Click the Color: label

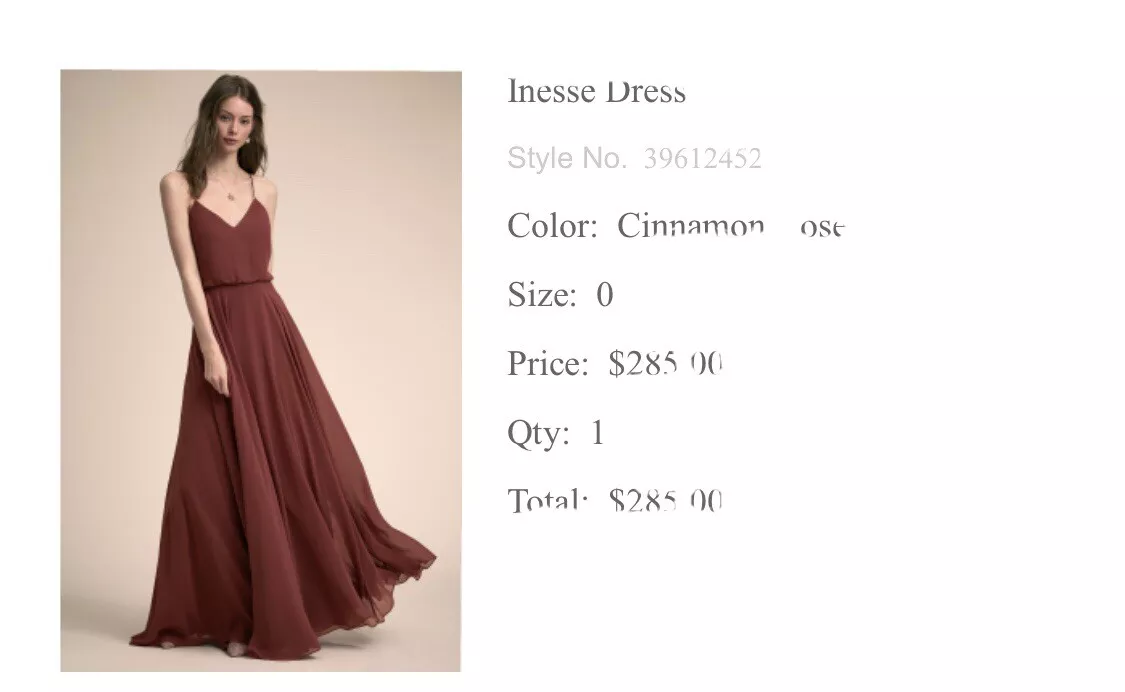coord(552,226)
